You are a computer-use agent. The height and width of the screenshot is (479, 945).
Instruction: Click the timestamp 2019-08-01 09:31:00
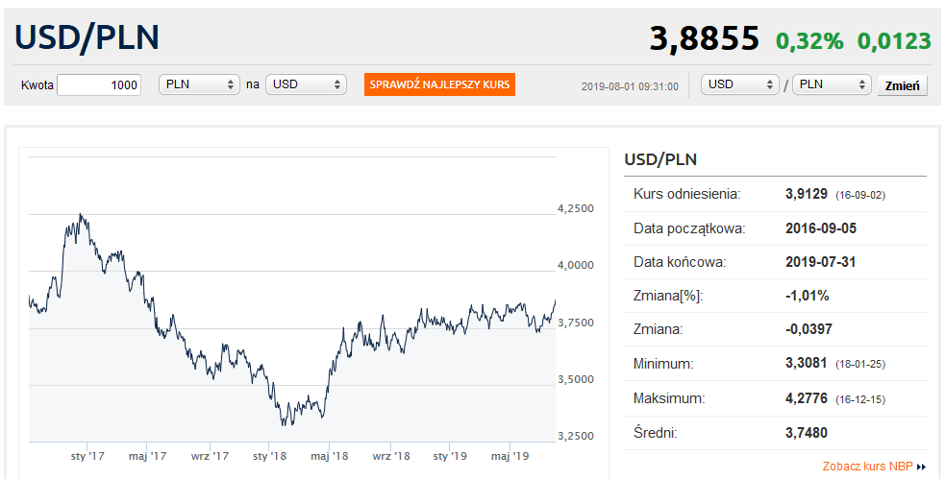(630, 87)
